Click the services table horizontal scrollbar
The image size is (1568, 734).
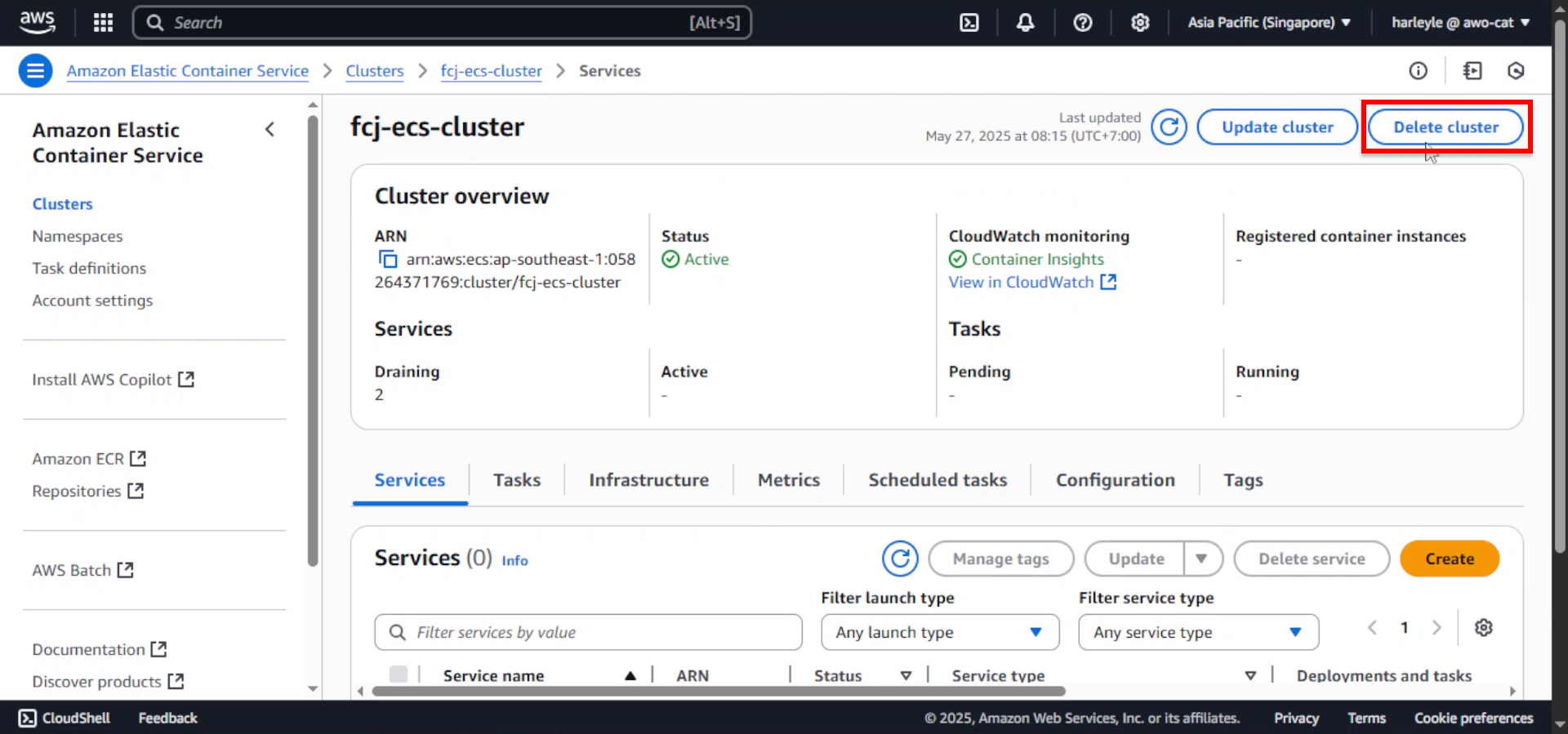[x=719, y=691]
